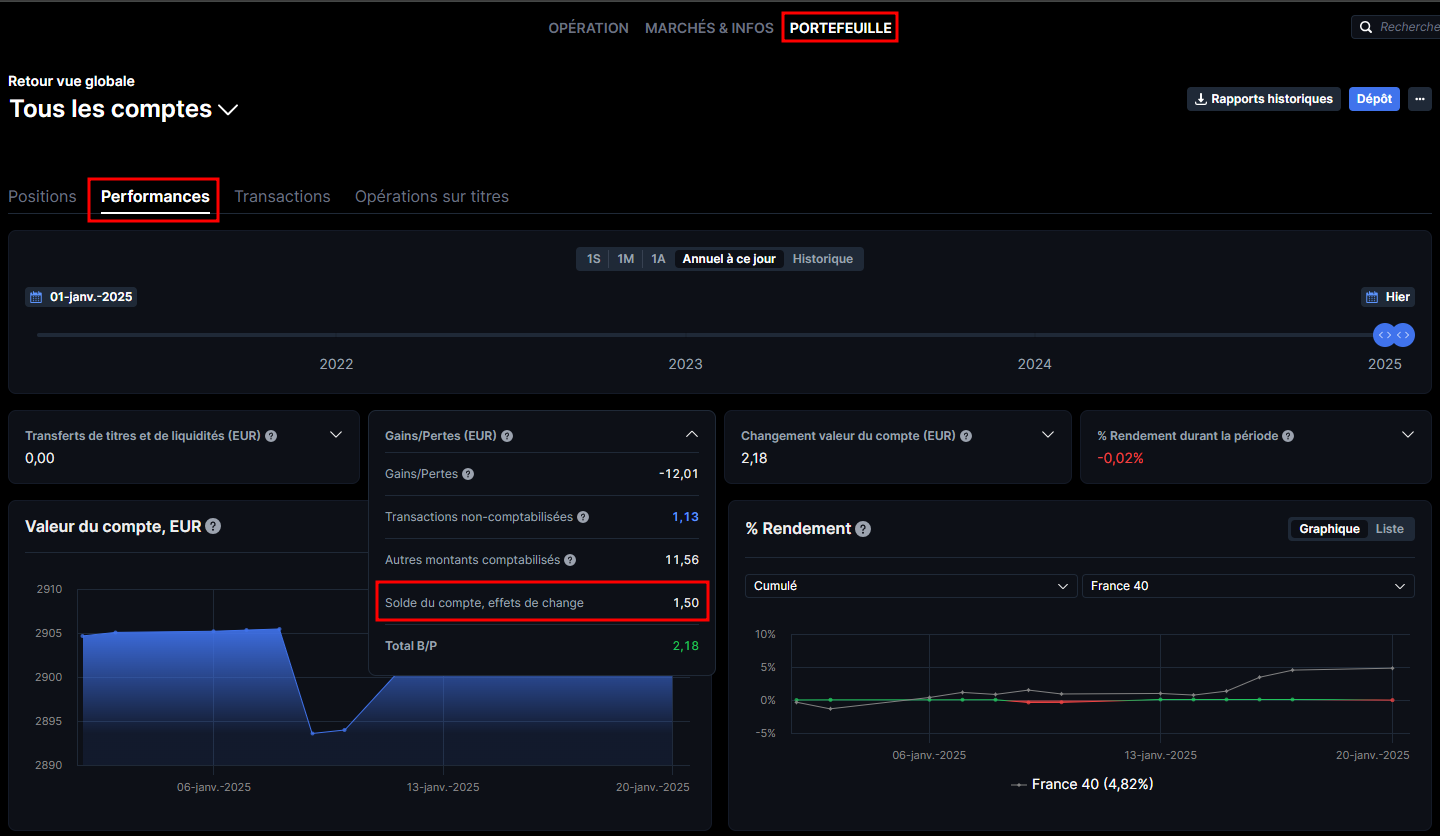Open the France 40 benchmark dropdown
The height and width of the screenshot is (836, 1440).
pyautogui.click(x=1248, y=586)
